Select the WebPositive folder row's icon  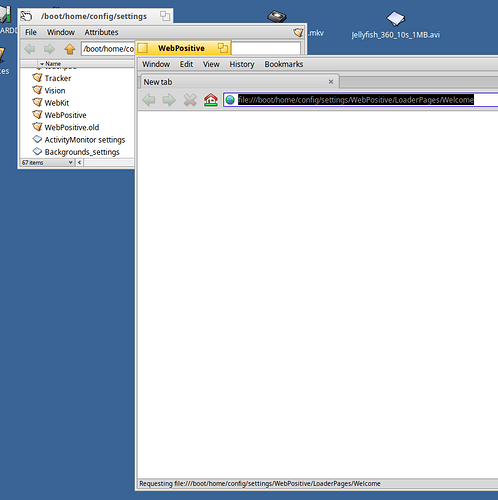tap(37, 115)
